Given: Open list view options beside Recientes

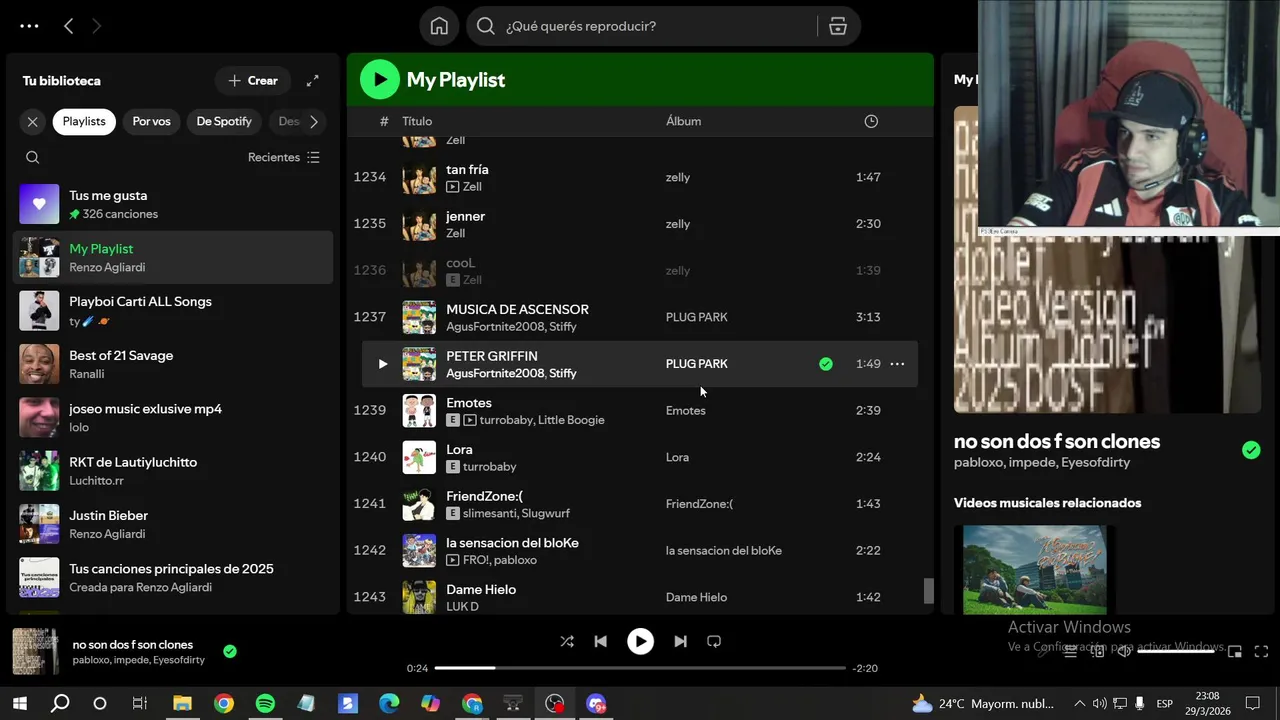Looking at the screenshot, I should click(313, 157).
